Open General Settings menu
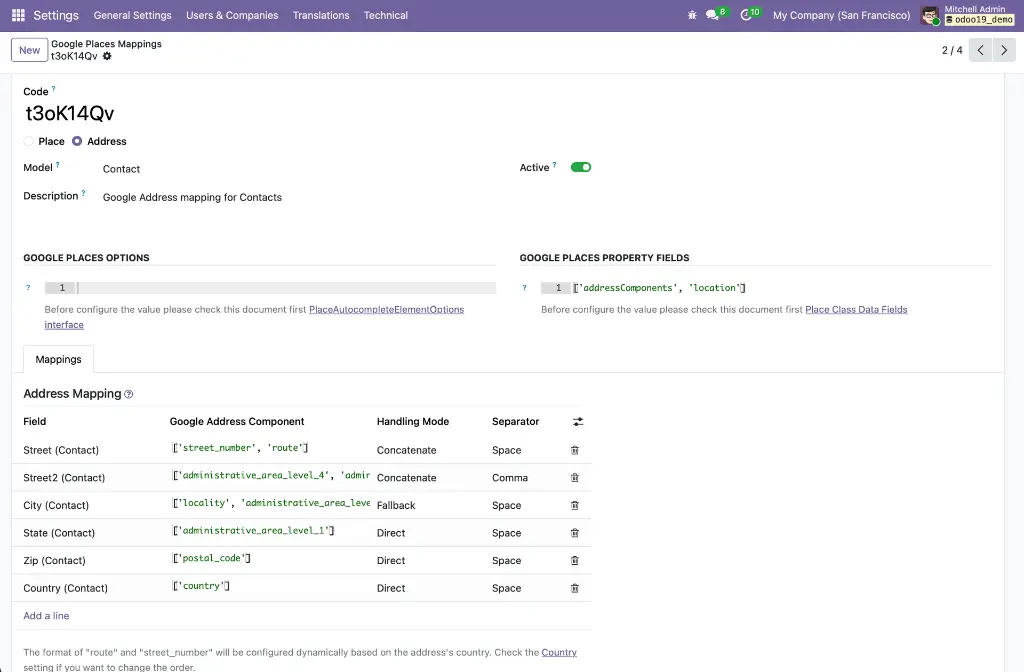This screenshot has height=672, width=1024. [x=133, y=15]
